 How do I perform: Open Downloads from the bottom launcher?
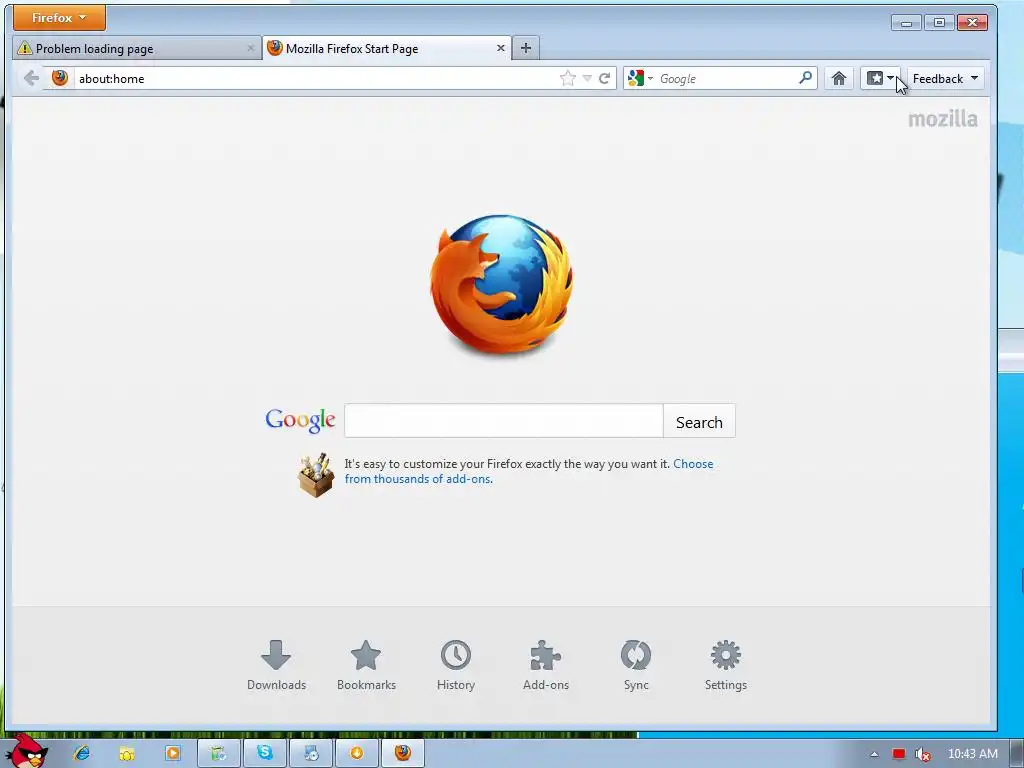pos(276,665)
